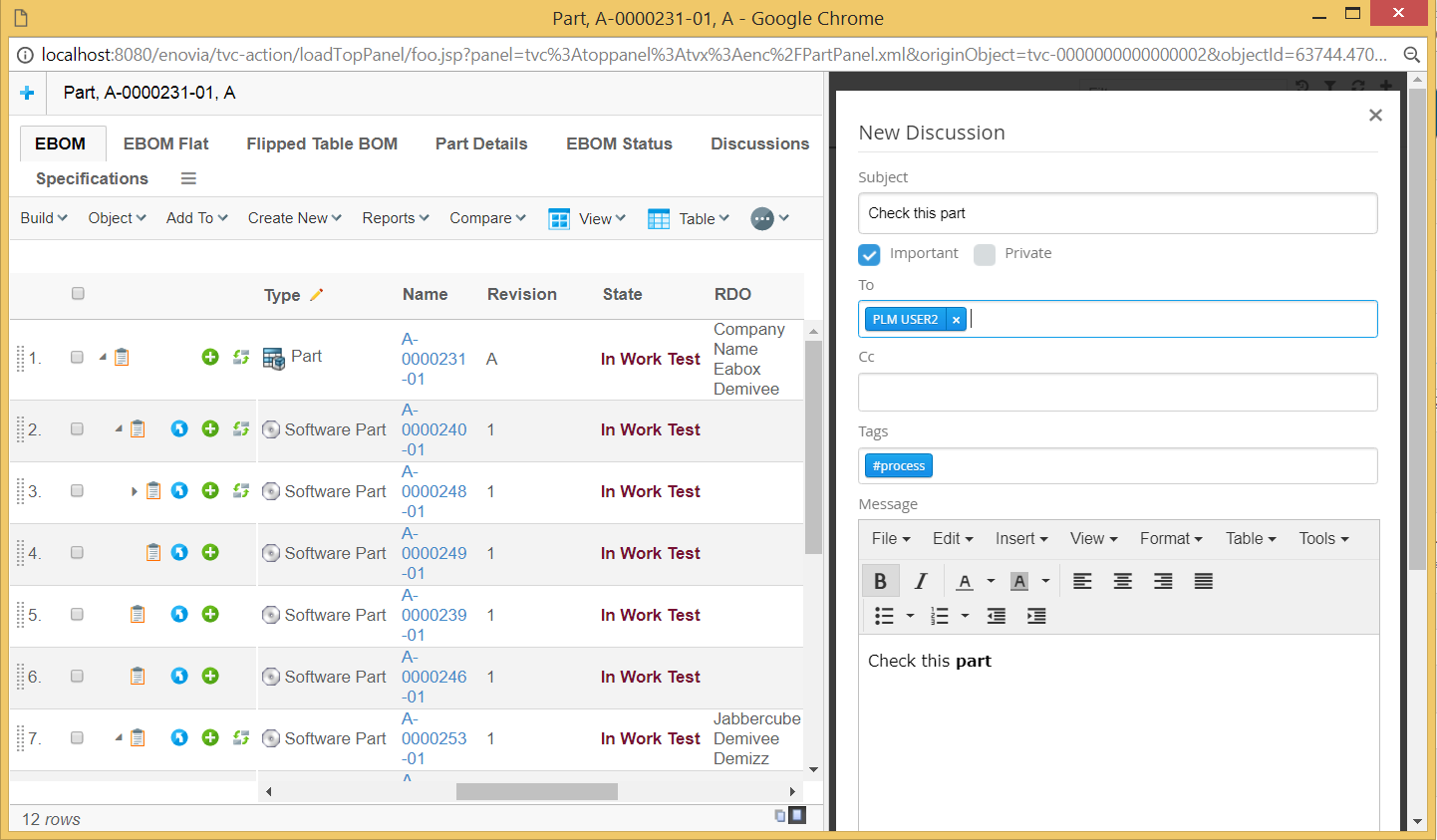Switch to the EBOM Flat tab
Screen dimensions: 1437x840
[x=165, y=143]
